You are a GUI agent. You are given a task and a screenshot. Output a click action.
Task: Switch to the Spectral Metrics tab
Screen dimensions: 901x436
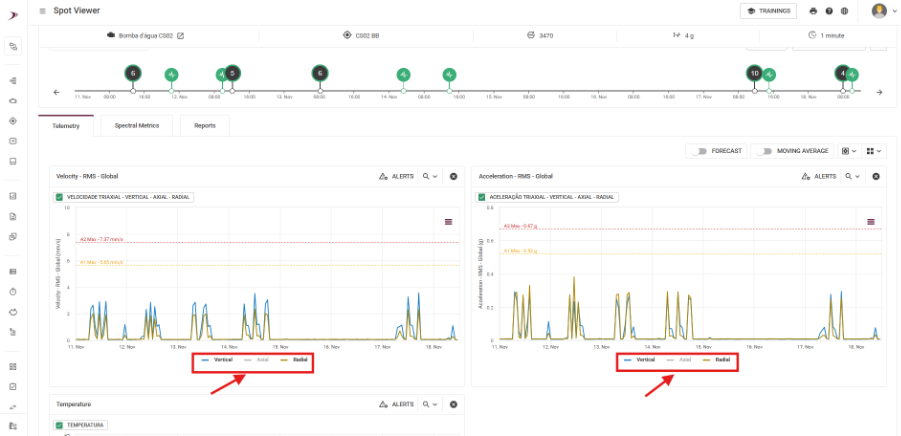[x=137, y=126]
